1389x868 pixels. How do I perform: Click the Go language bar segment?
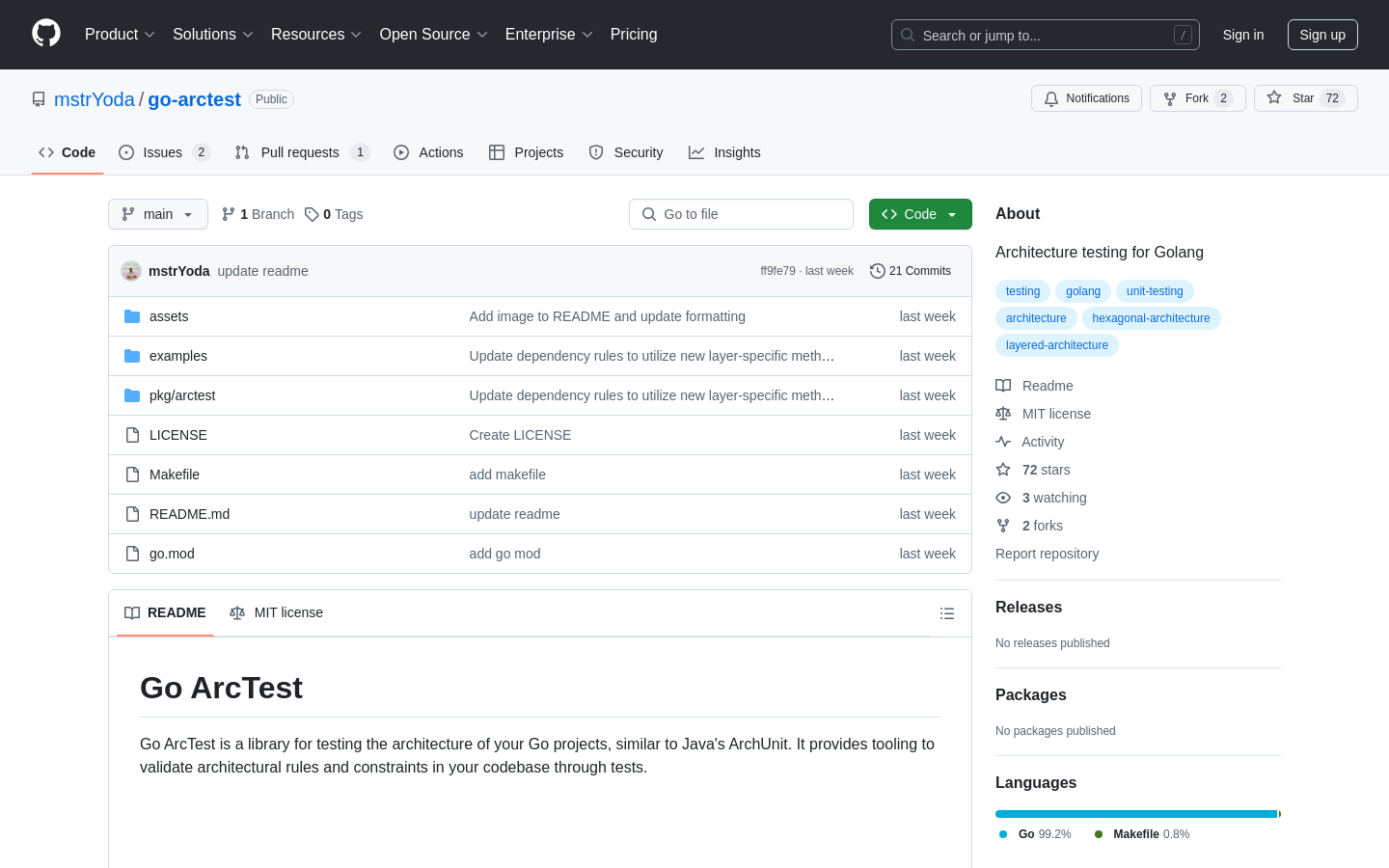pyautogui.click(x=1136, y=814)
